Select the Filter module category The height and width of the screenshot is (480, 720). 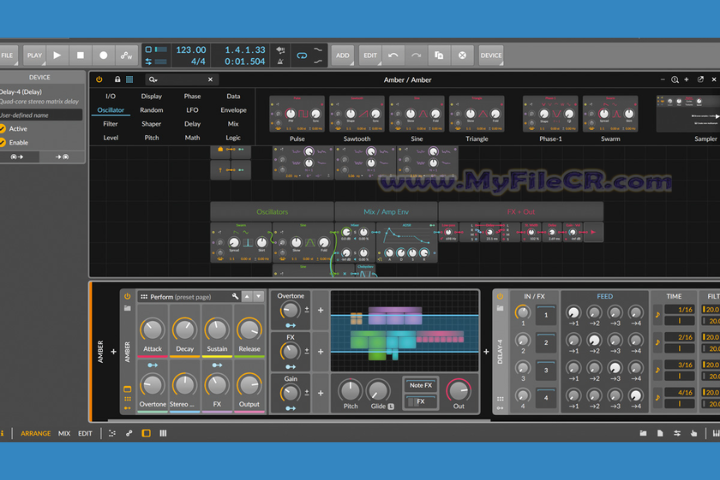pyautogui.click(x=111, y=124)
